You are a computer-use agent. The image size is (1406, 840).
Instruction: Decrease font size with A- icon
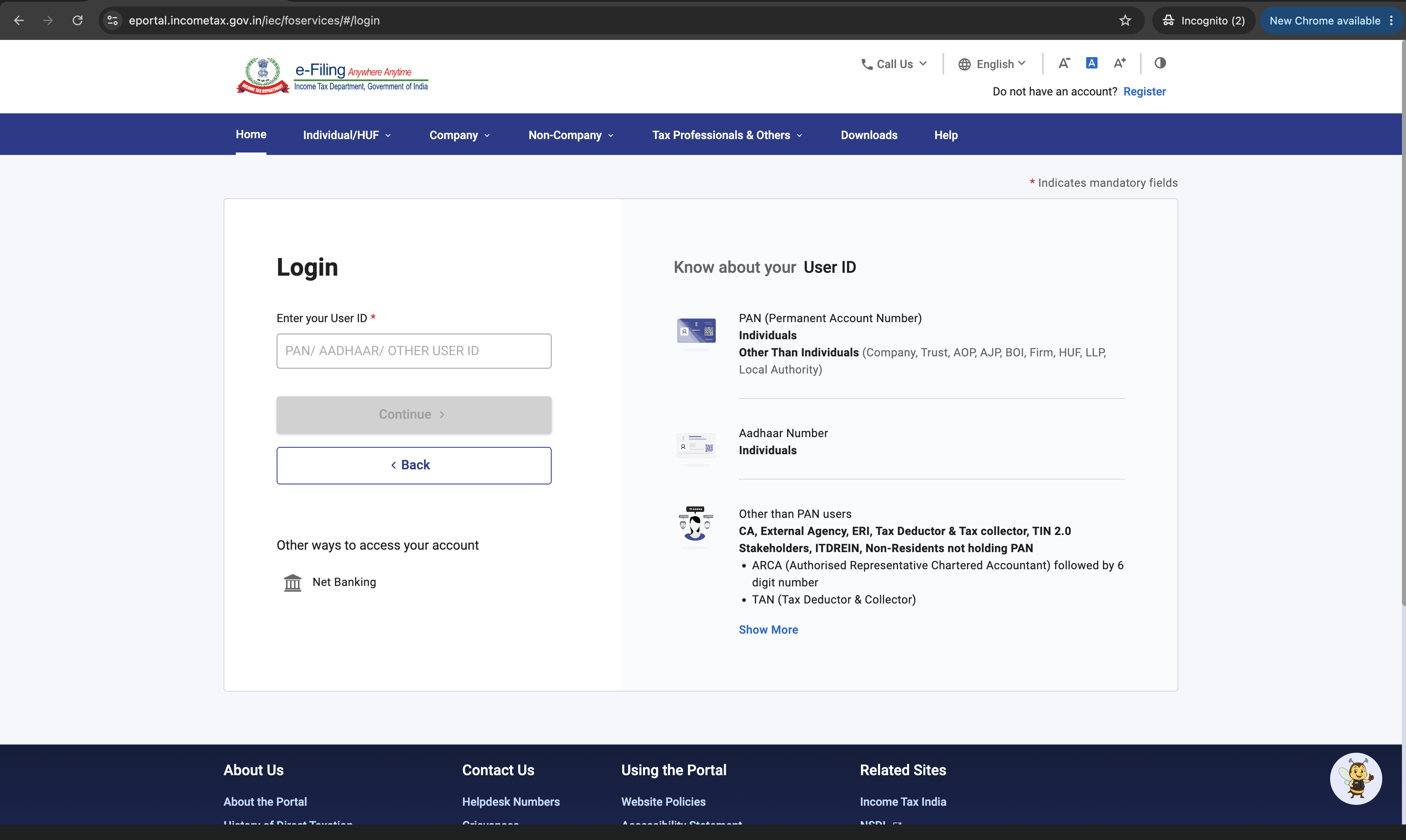[x=1064, y=63]
